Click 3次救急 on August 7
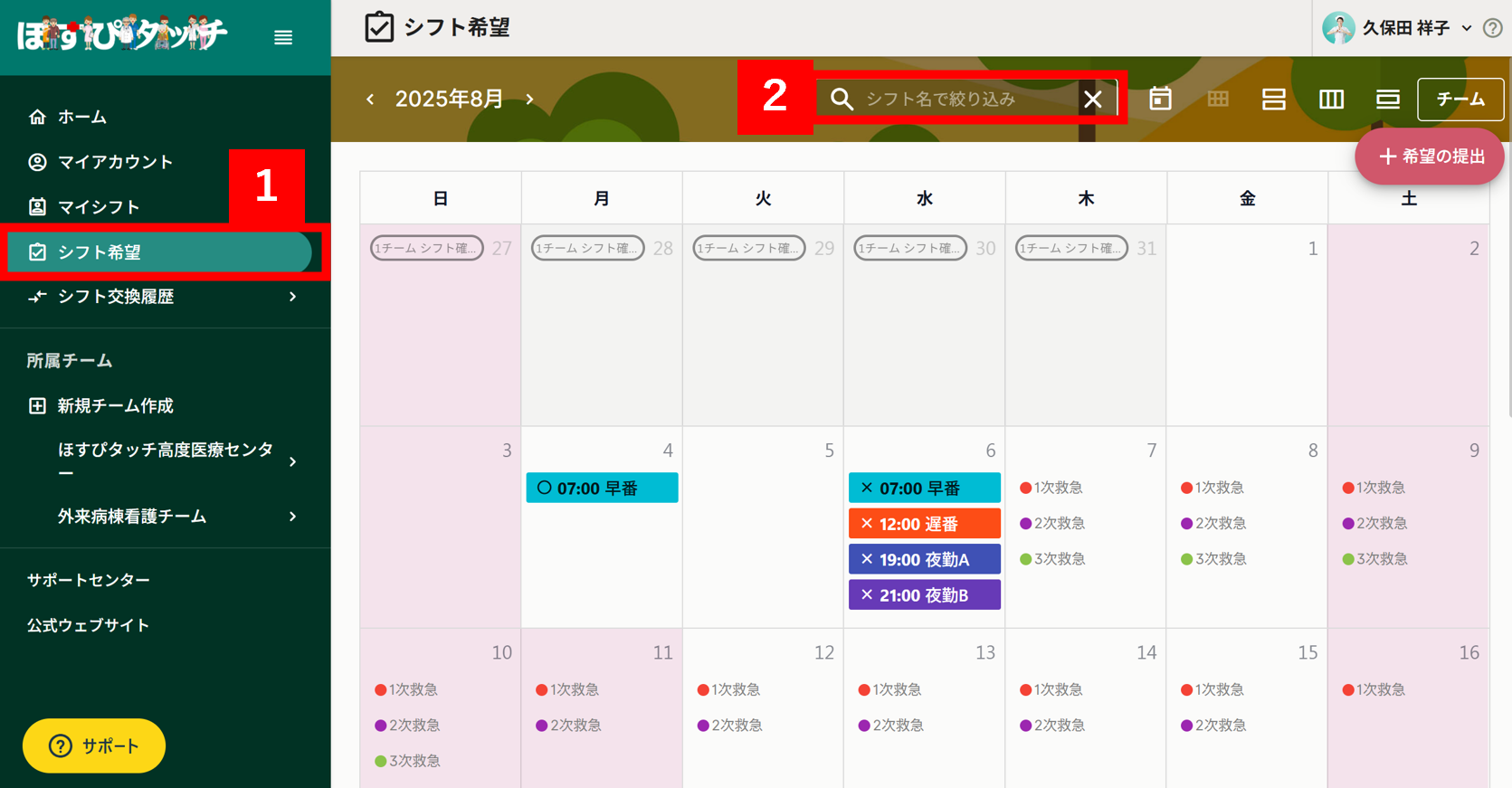 click(1052, 559)
